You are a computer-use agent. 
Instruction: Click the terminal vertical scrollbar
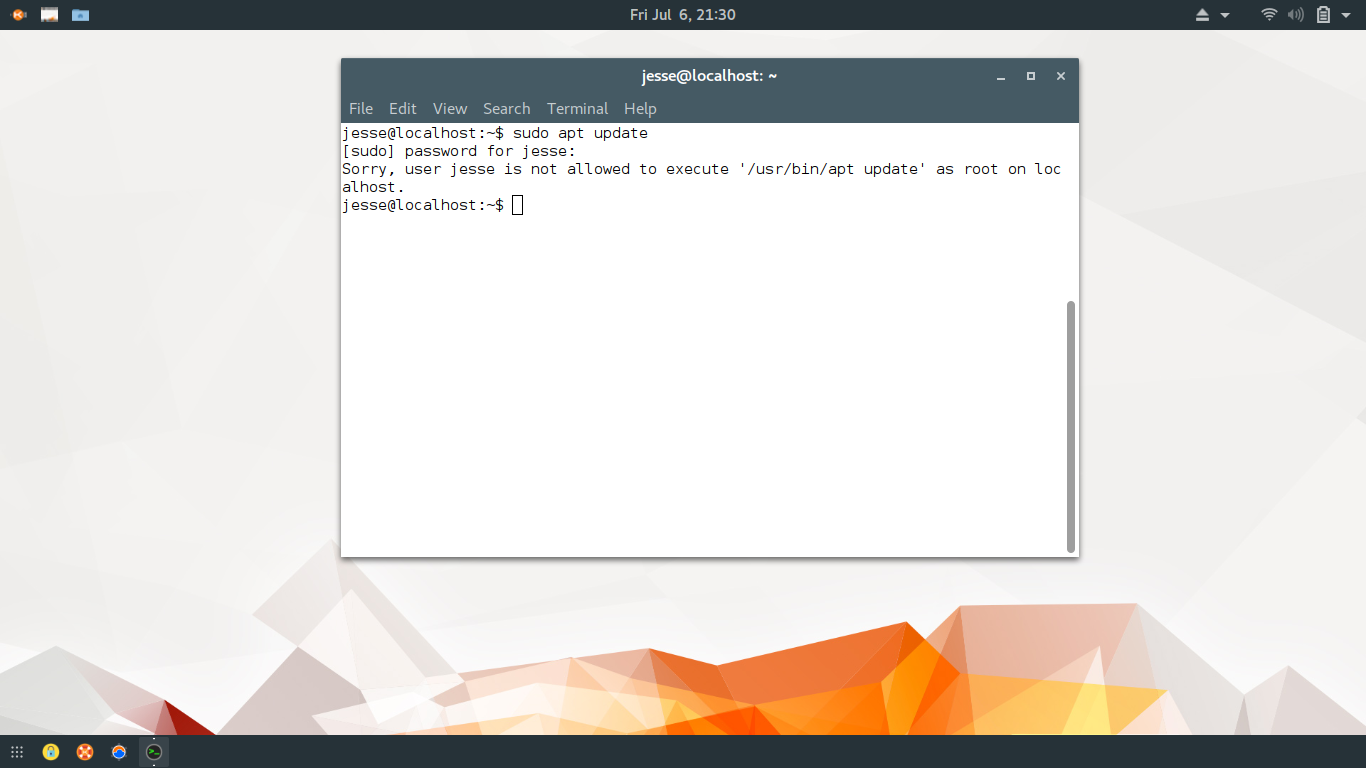(1071, 427)
